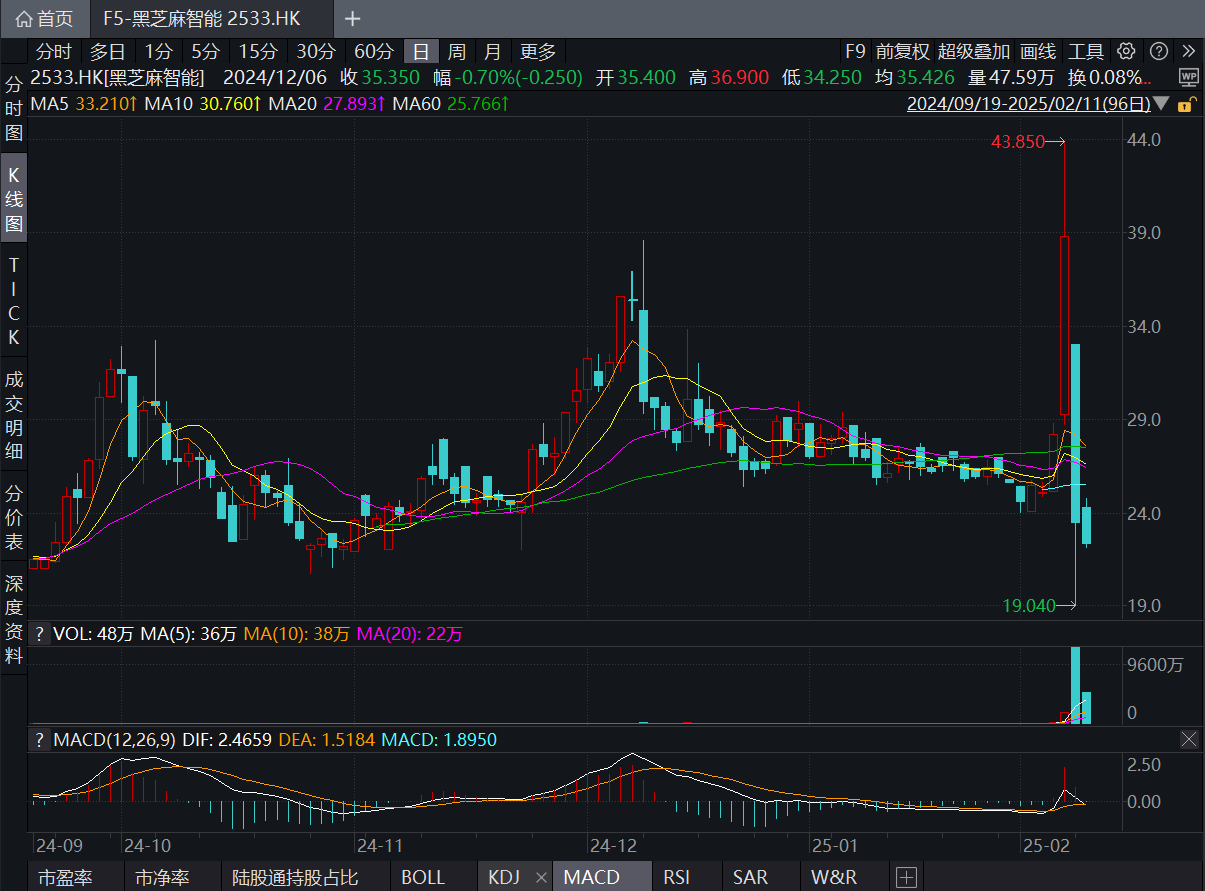Click the 收 35.350 closing price value

[380, 78]
